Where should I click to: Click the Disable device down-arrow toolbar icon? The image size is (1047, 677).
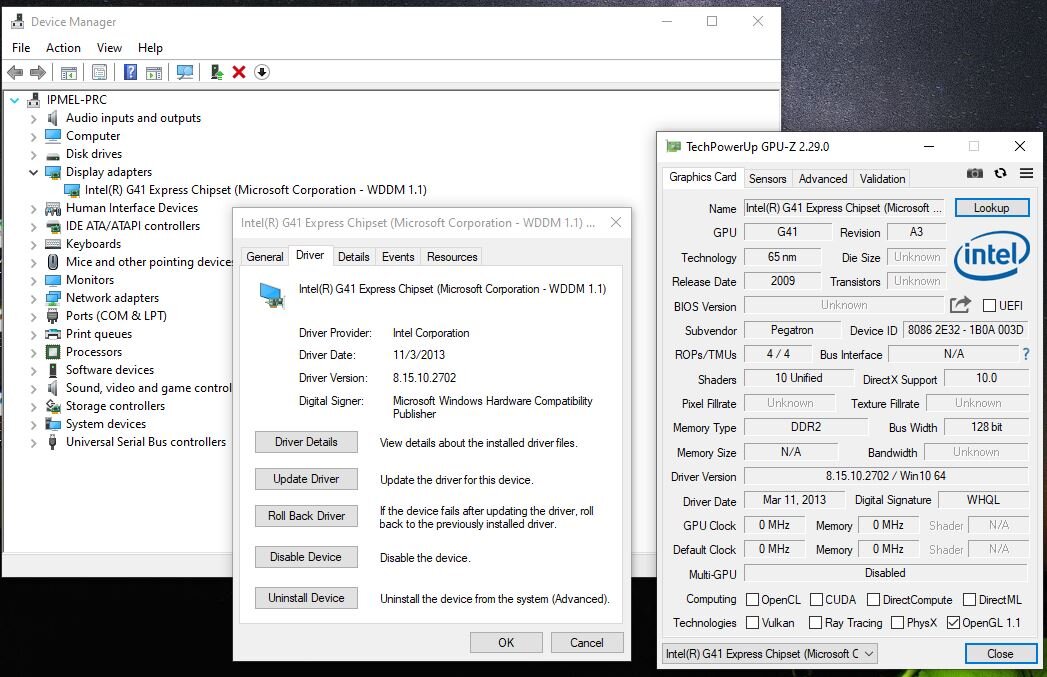[x=262, y=72]
